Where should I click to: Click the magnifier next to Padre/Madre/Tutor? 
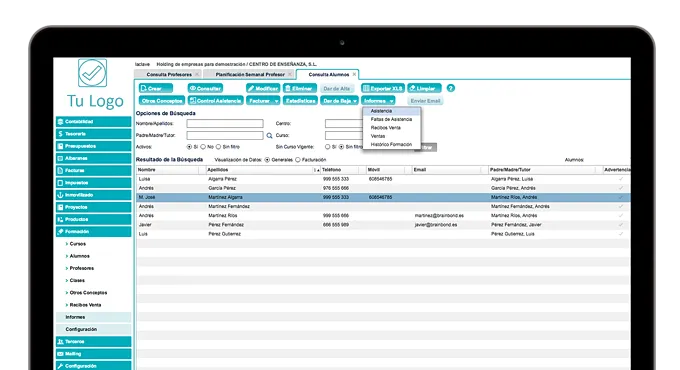click(269, 136)
